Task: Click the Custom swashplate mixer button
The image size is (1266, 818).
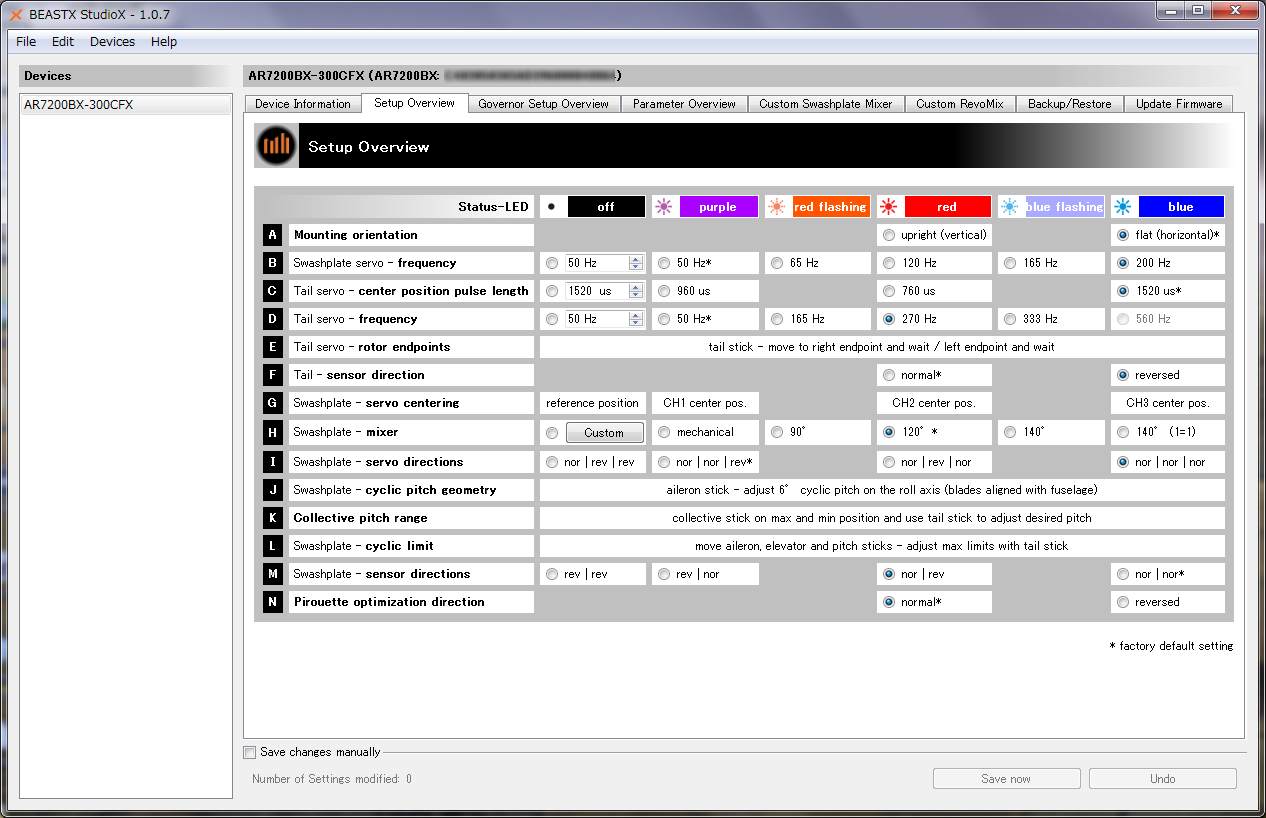Action: pos(604,433)
